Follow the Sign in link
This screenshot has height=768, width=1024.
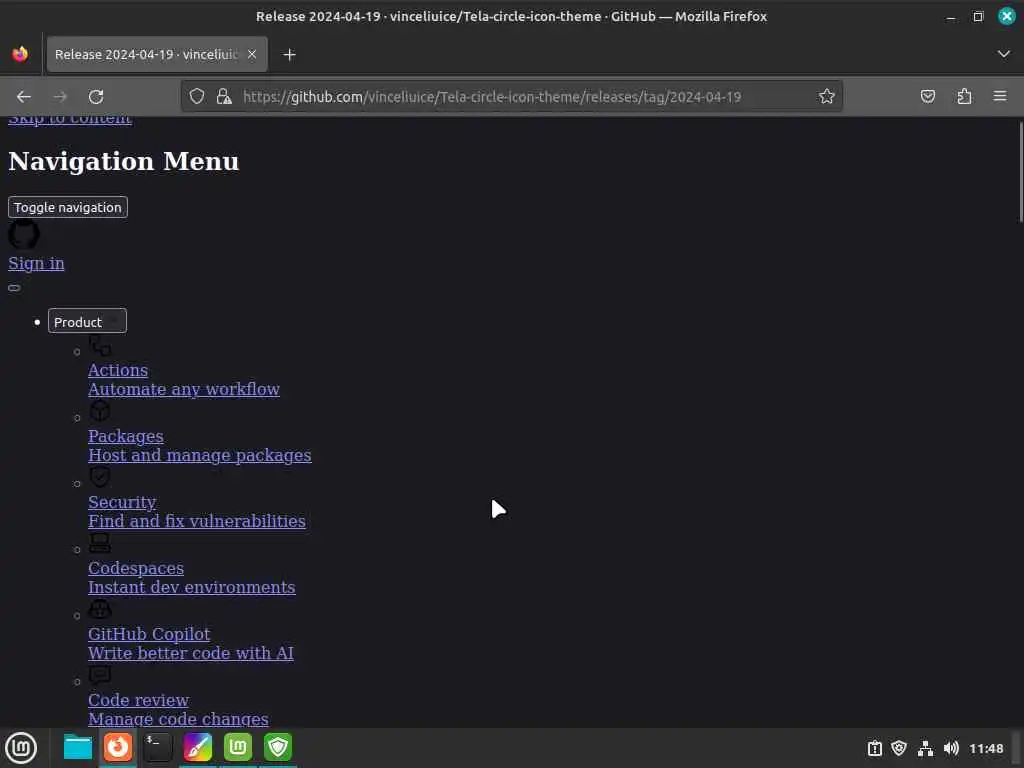[36, 263]
